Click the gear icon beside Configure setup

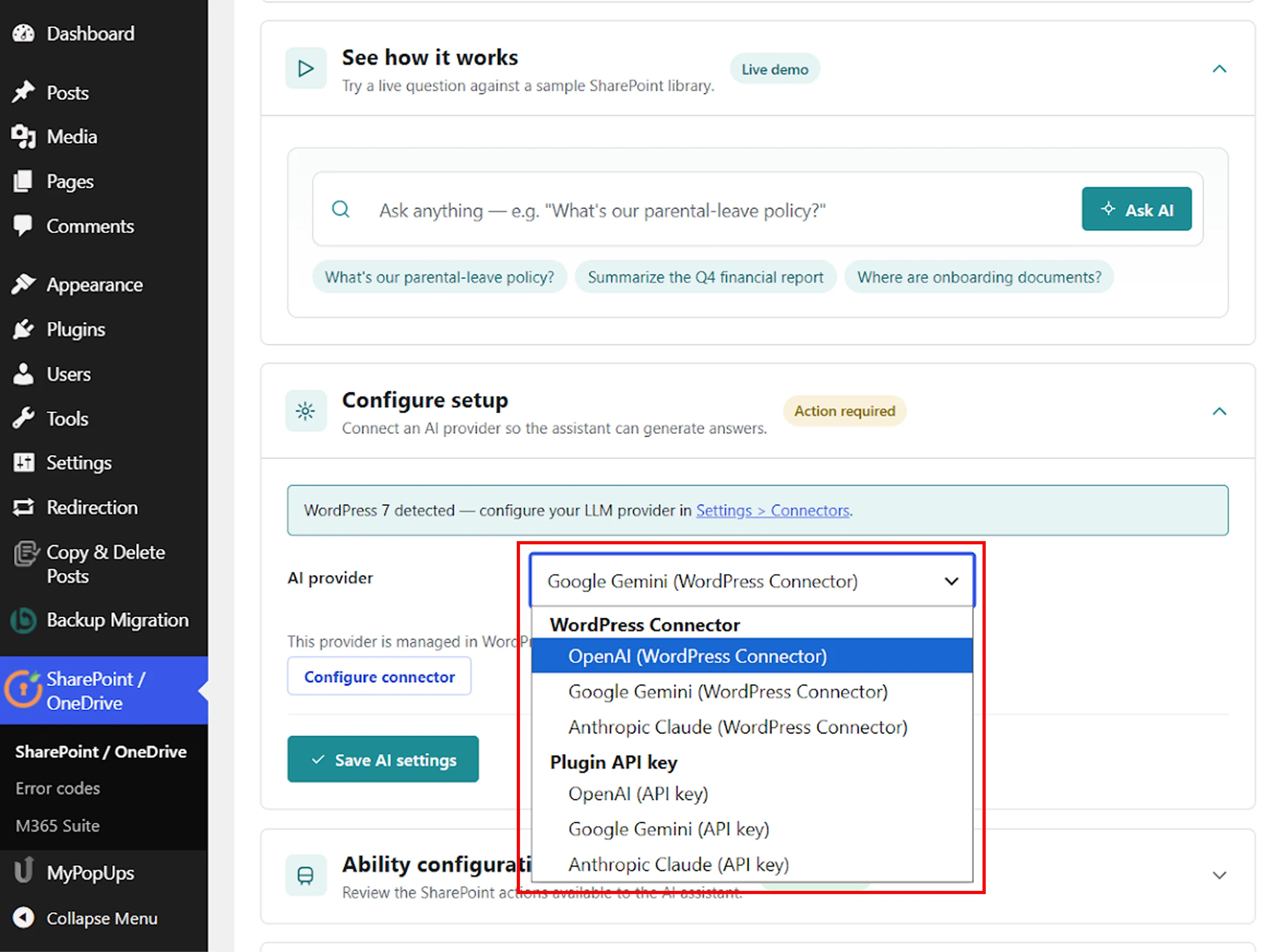point(306,411)
